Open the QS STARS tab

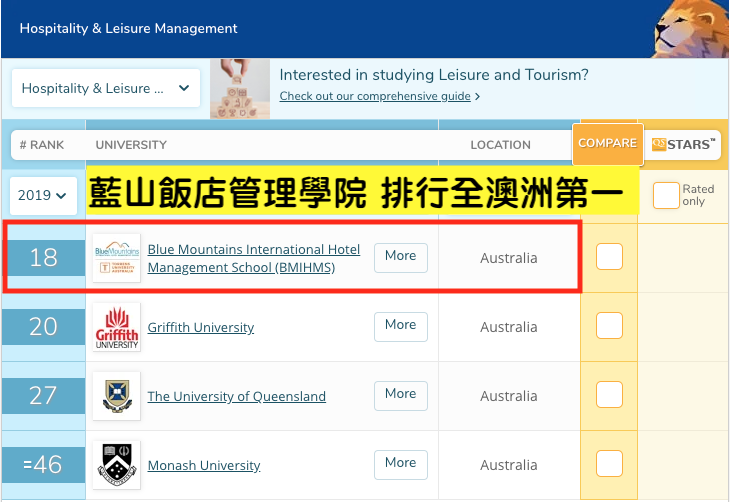[683, 144]
